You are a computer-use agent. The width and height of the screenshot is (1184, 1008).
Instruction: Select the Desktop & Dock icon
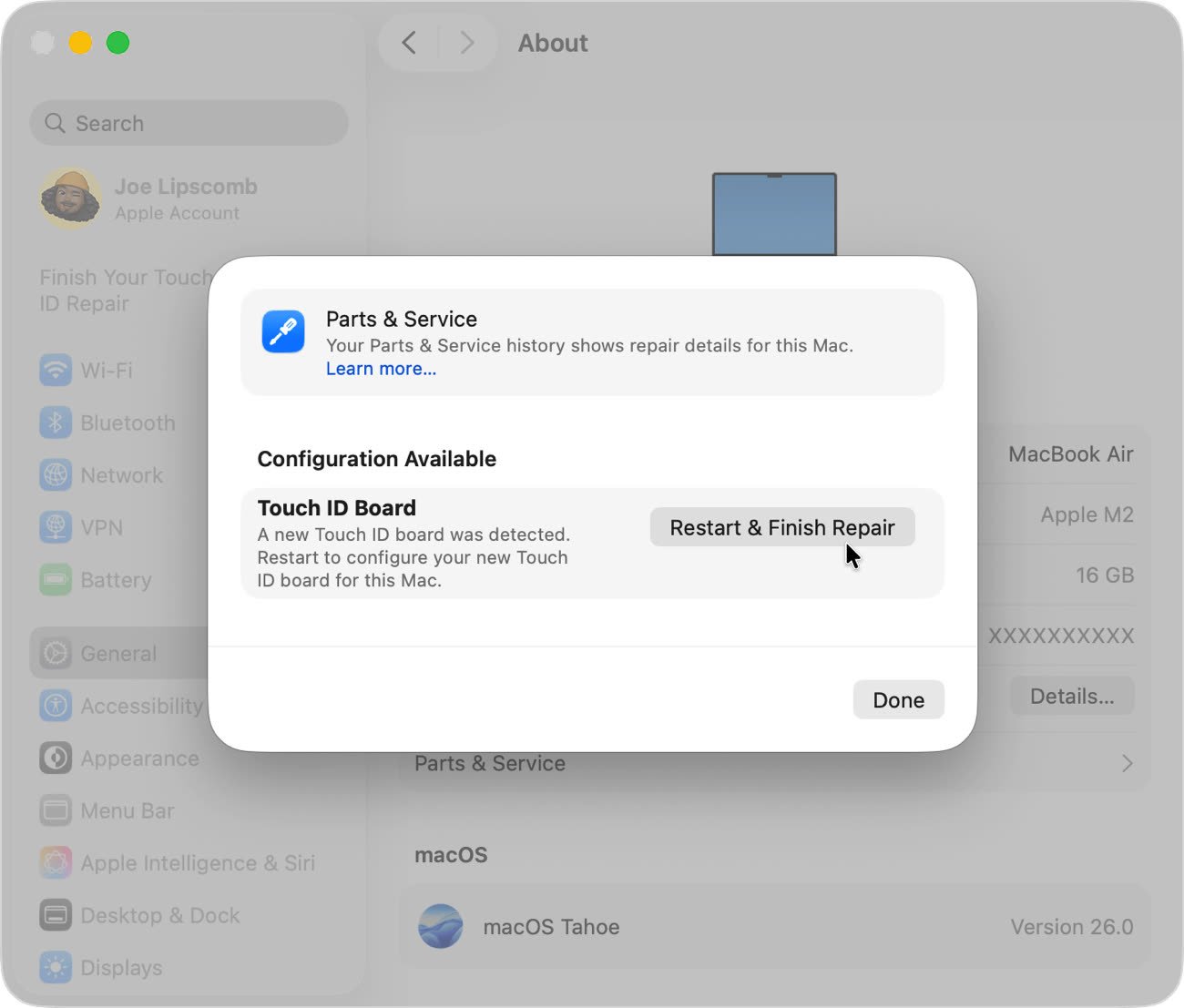[56, 915]
